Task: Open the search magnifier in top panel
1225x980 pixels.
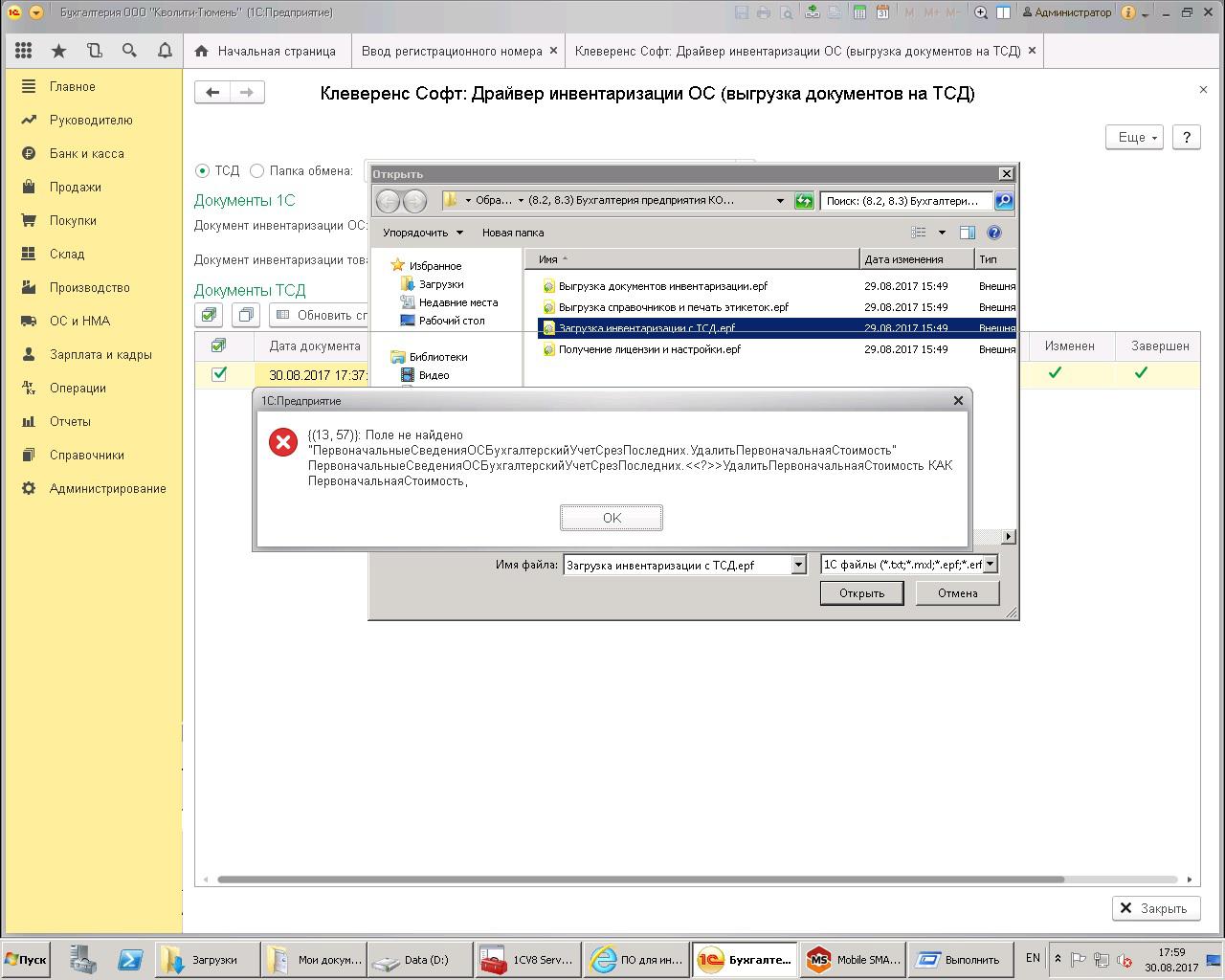Action: [x=129, y=51]
